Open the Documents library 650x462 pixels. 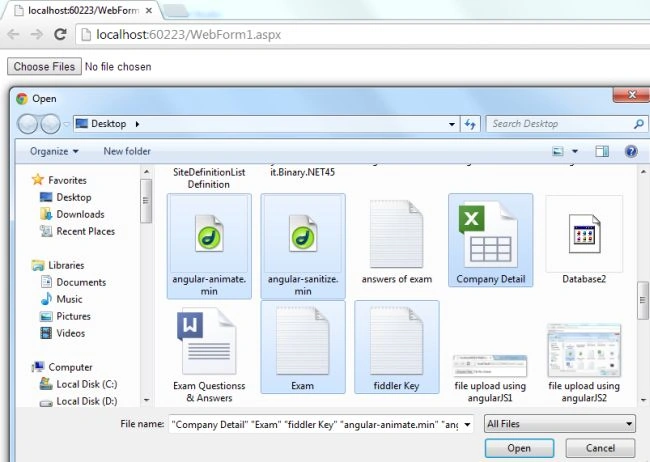(73, 282)
